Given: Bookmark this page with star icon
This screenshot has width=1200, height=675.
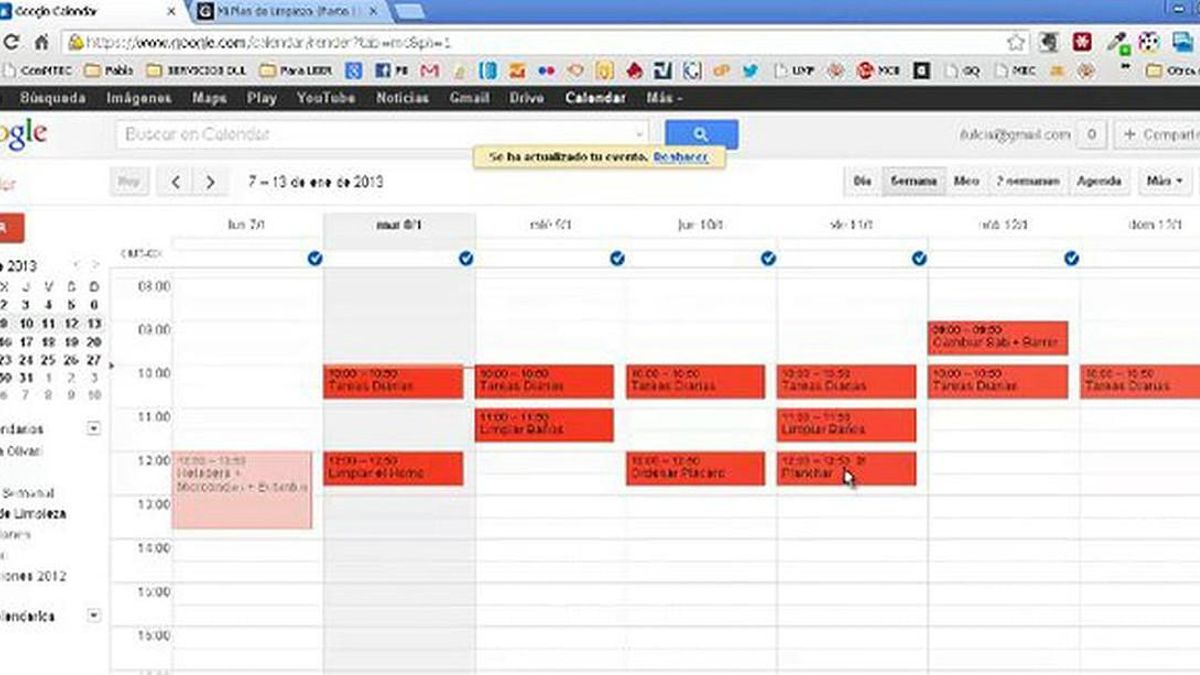Looking at the screenshot, I should coord(1016,43).
